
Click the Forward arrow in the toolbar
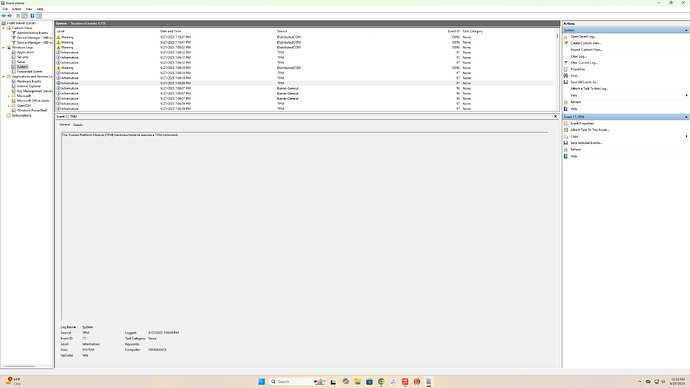pos(10,16)
